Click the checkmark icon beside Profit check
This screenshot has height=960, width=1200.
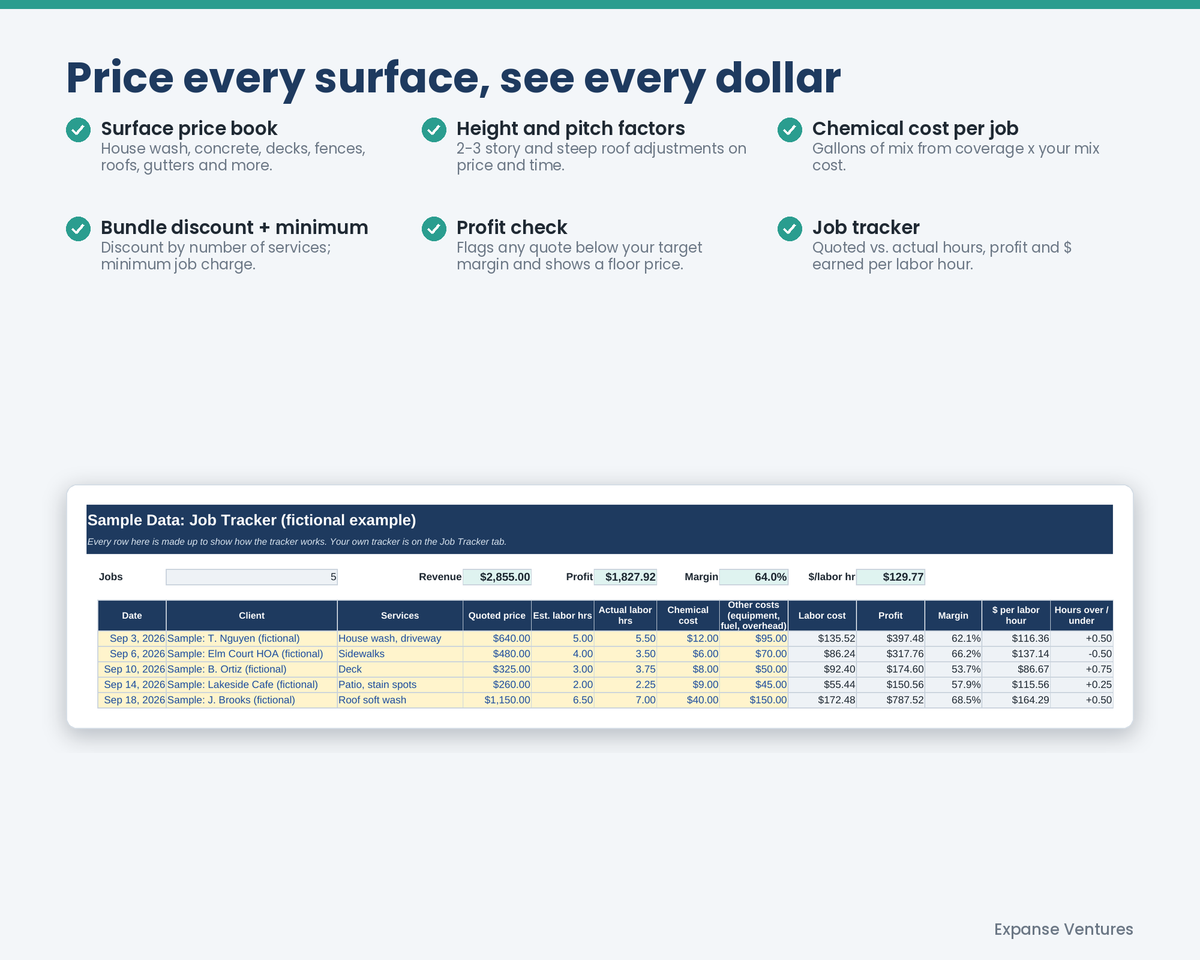tap(434, 229)
